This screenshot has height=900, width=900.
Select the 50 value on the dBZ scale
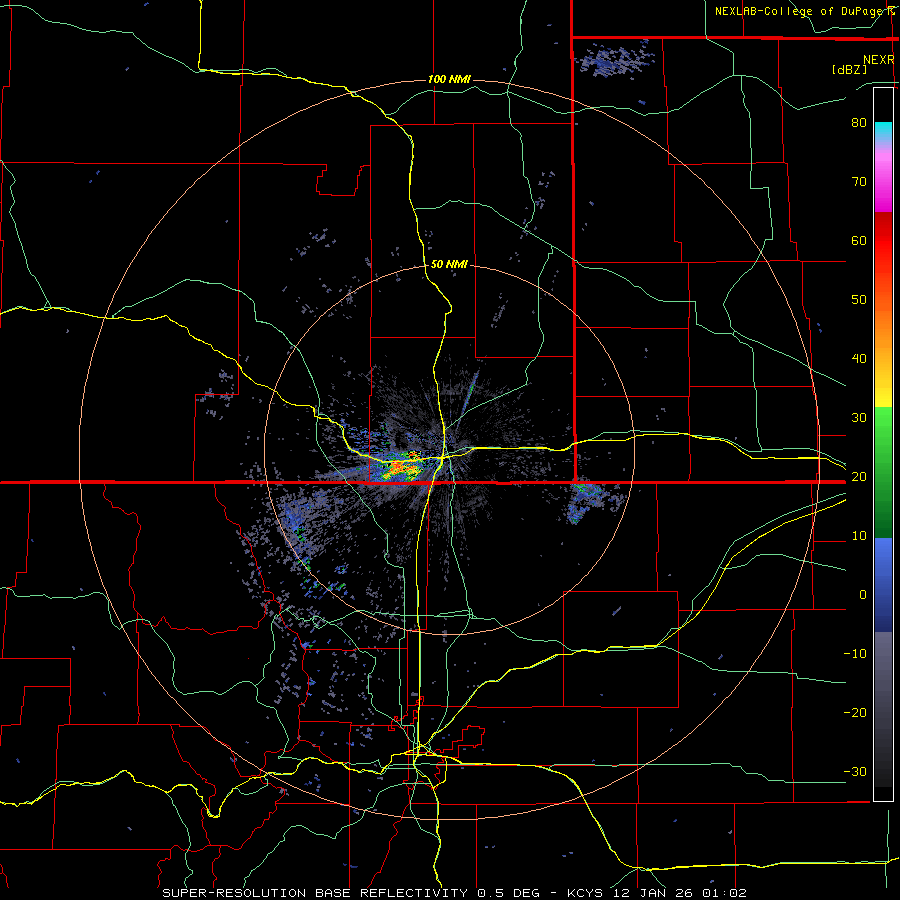tap(859, 300)
